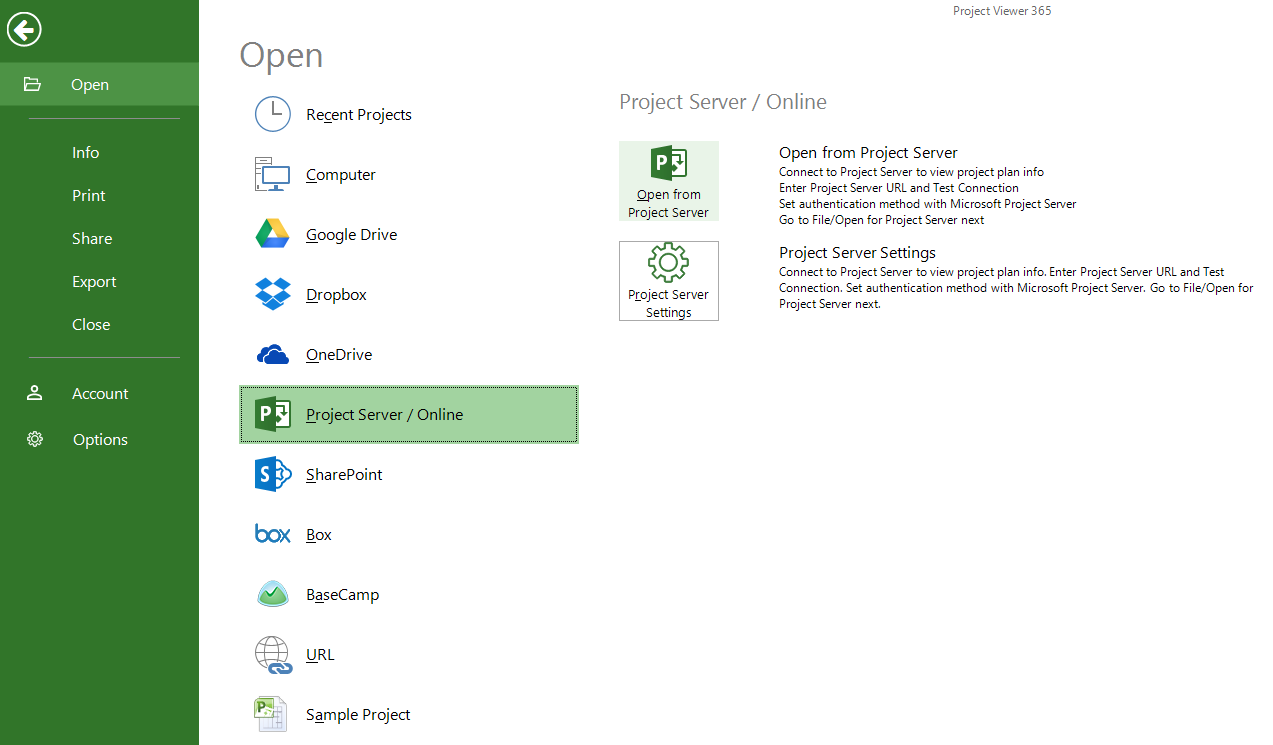Screen dimensions: 1273x745
Task: Click the 'Open from Project Server' tile caption
Action: (668, 203)
